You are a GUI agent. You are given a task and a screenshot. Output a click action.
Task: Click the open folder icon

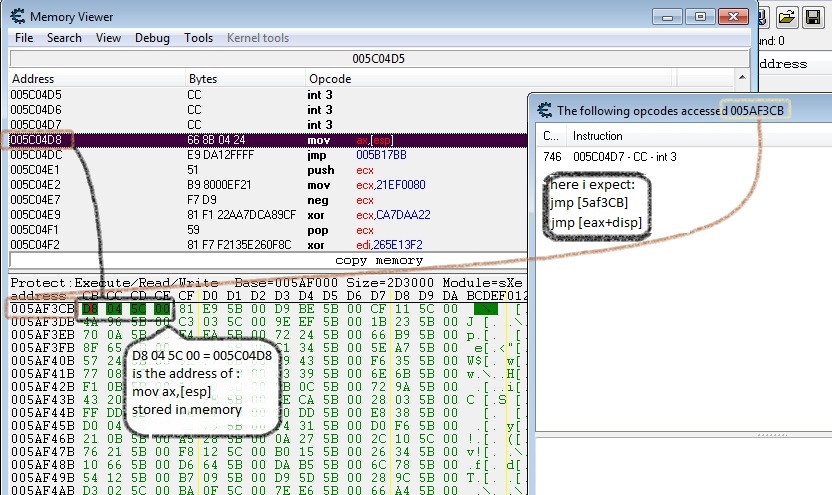[x=787, y=16]
